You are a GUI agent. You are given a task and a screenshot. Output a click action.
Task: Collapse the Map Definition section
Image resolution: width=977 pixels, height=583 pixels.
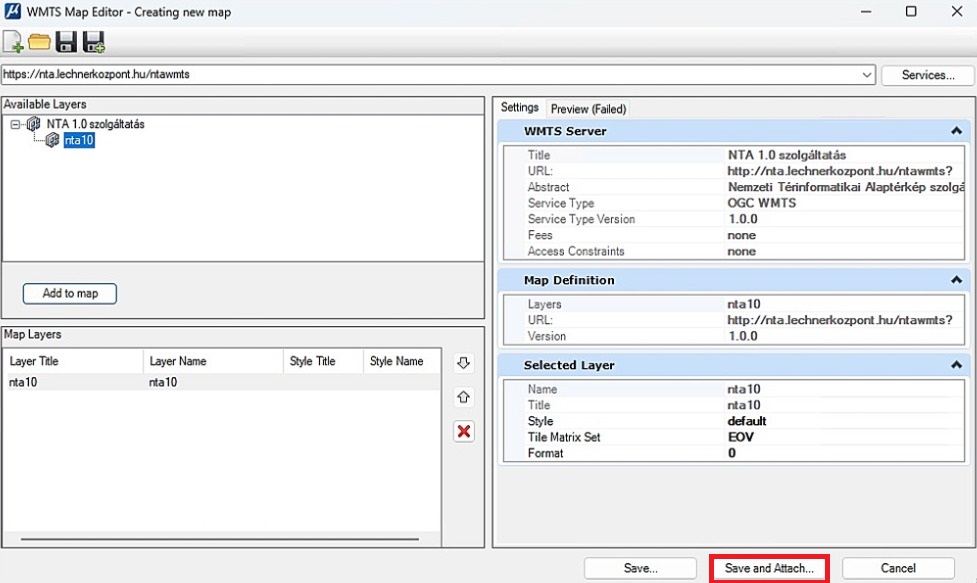point(956,280)
